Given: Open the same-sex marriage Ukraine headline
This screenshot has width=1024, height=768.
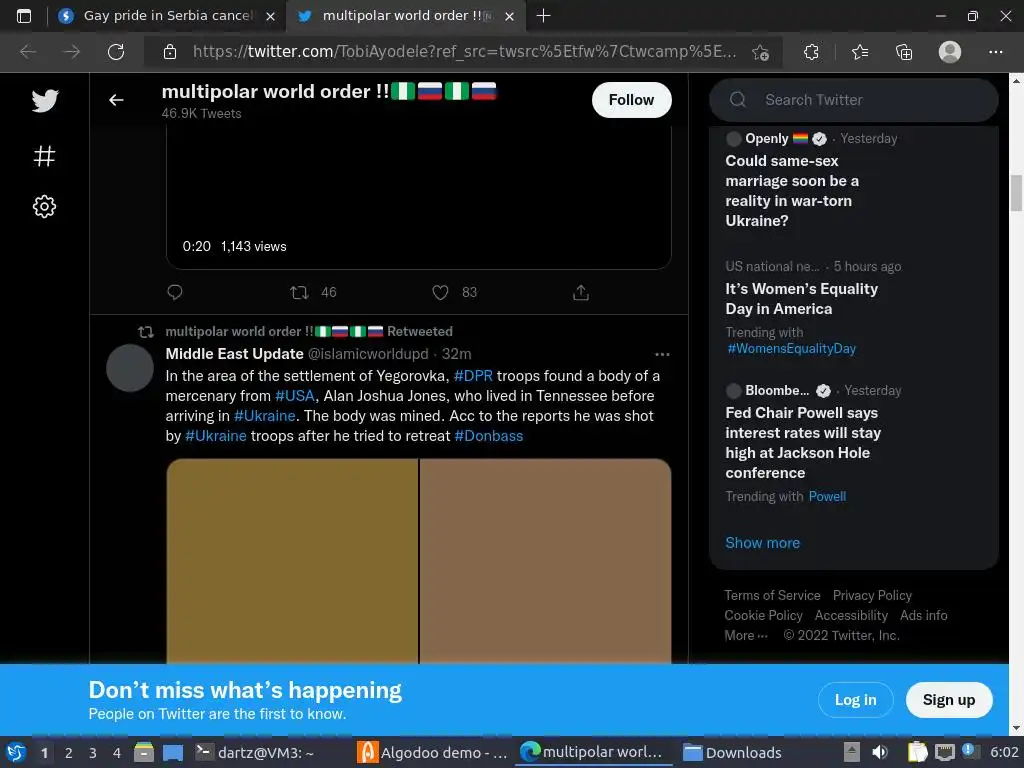Looking at the screenshot, I should click(792, 191).
